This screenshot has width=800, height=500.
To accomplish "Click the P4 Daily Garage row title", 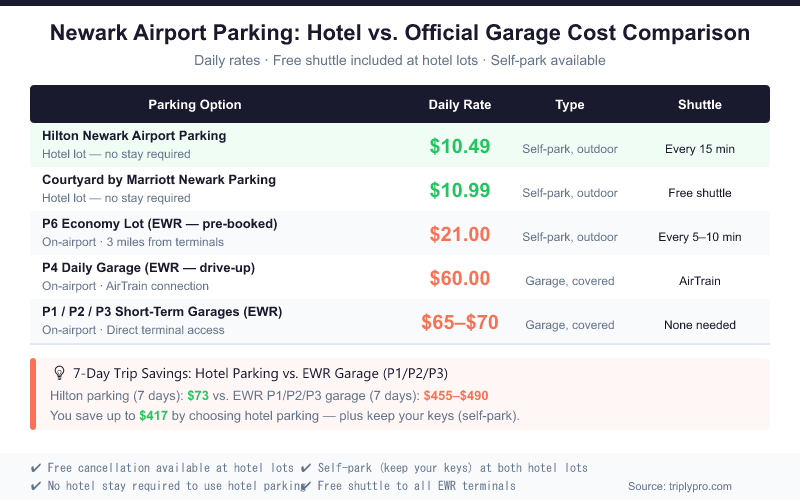I will tap(150, 267).
